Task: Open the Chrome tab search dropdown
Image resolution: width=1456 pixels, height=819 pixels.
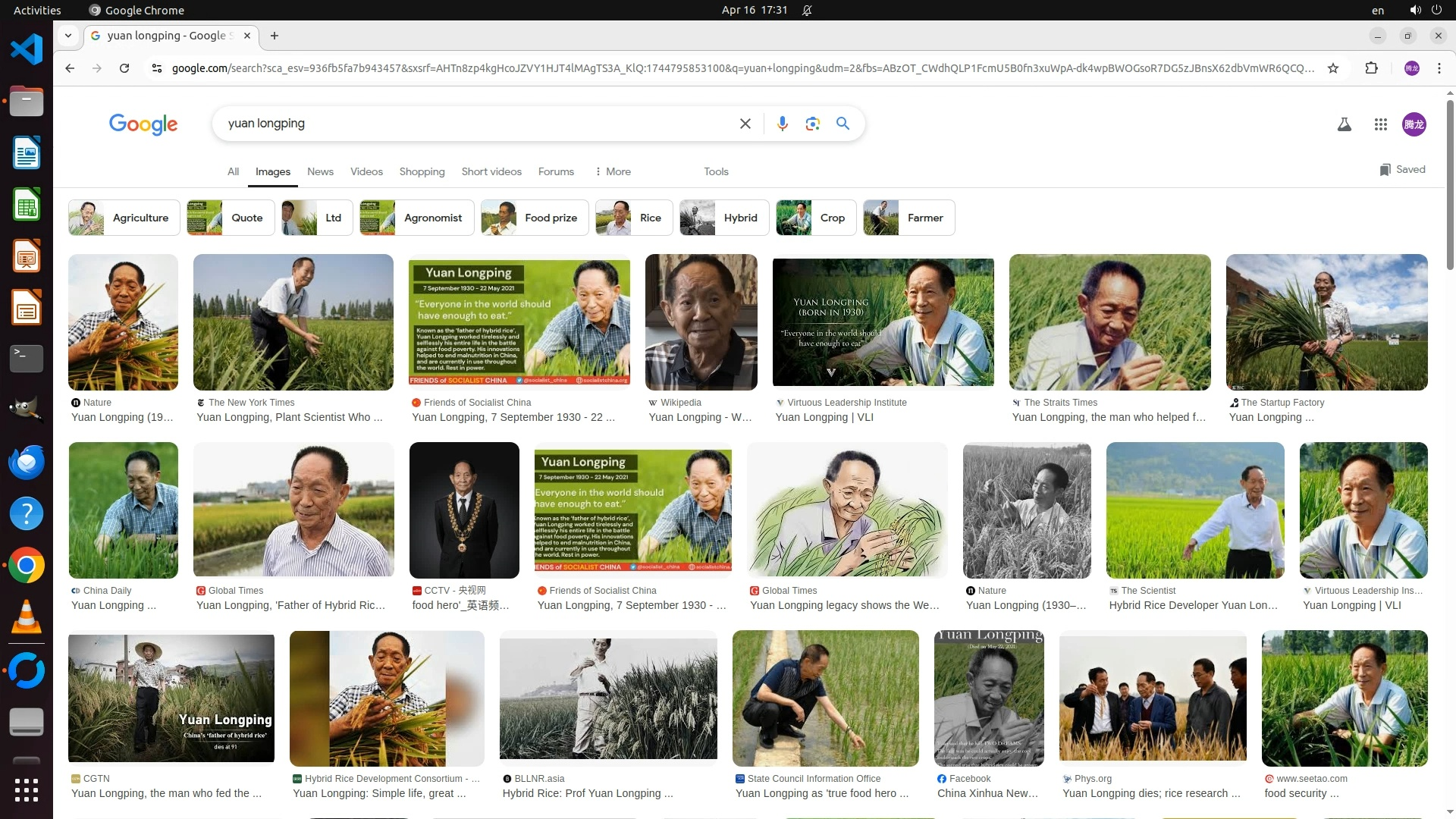Action: click(68, 36)
